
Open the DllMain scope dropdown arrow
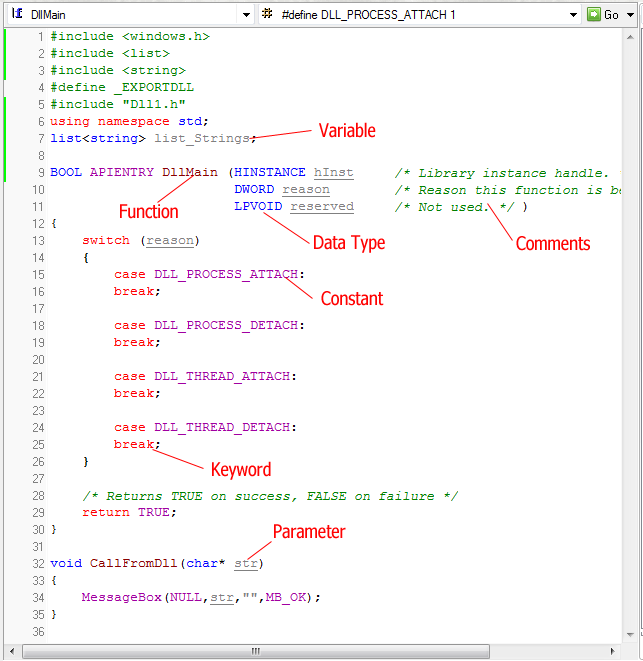[245, 15]
